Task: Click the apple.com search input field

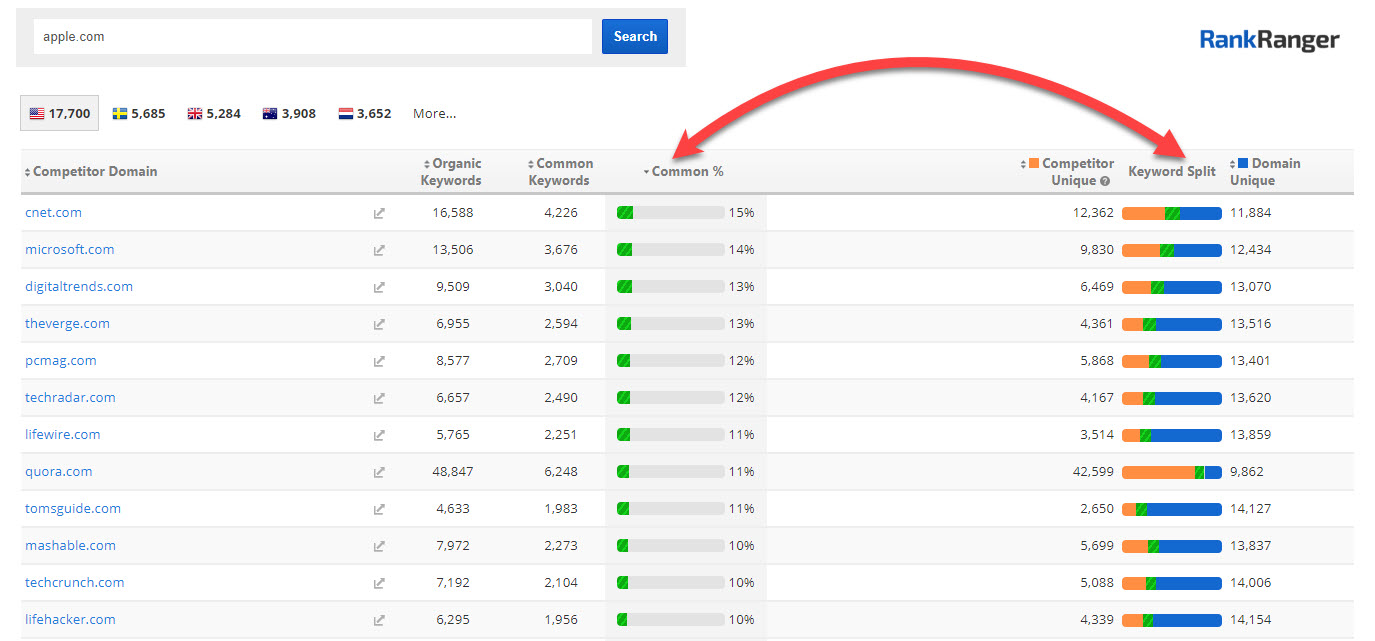Action: click(313, 37)
